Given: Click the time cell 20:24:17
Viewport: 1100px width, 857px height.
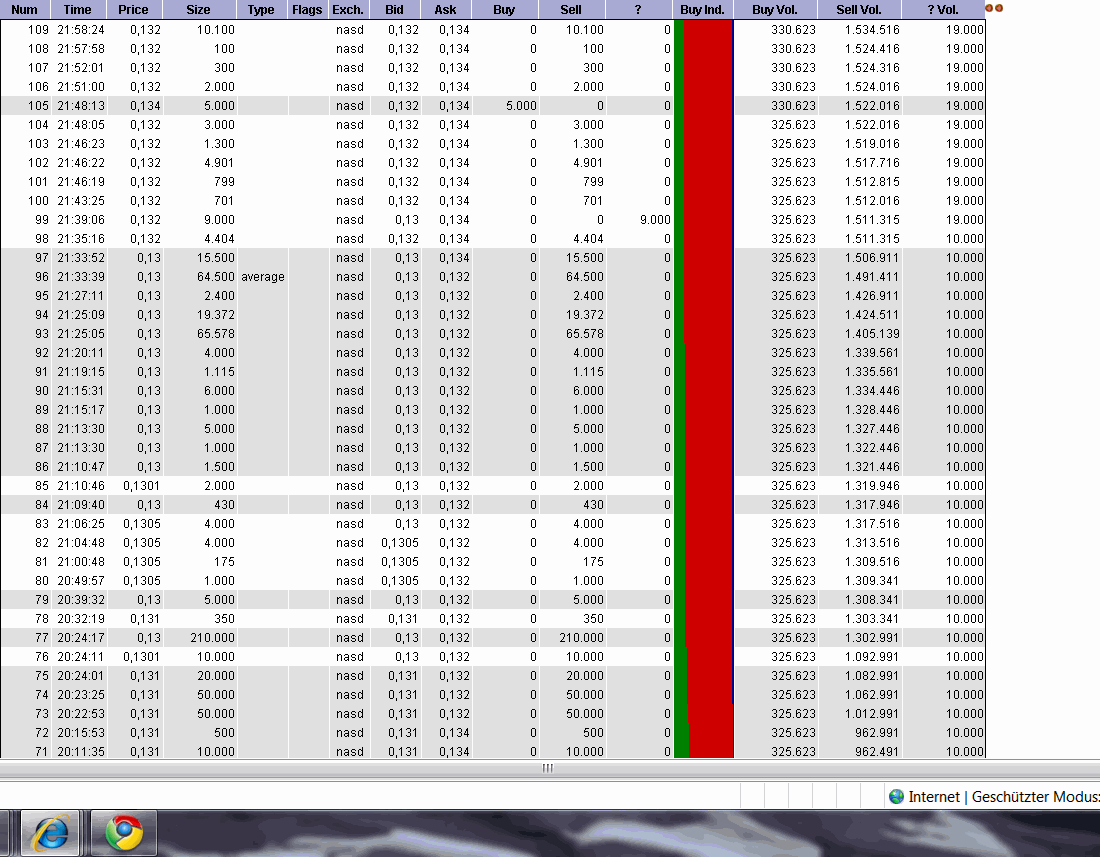Looking at the screenshot, I should point(81,637).
